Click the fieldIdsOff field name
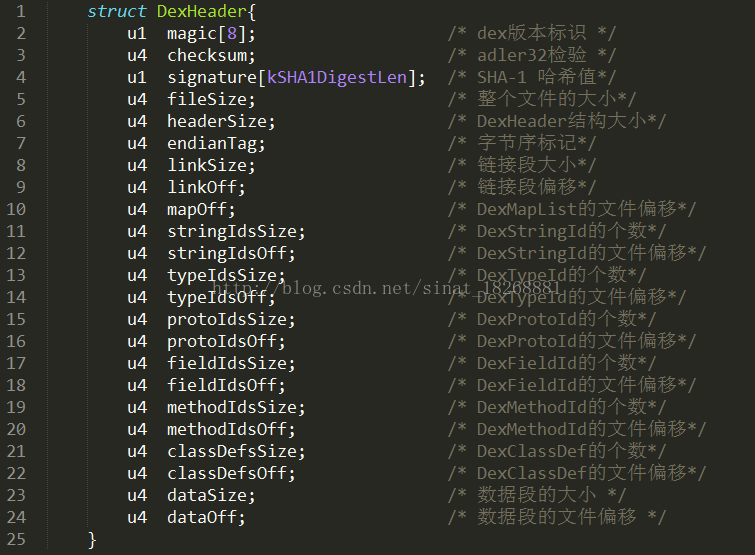 pos(222,386)
